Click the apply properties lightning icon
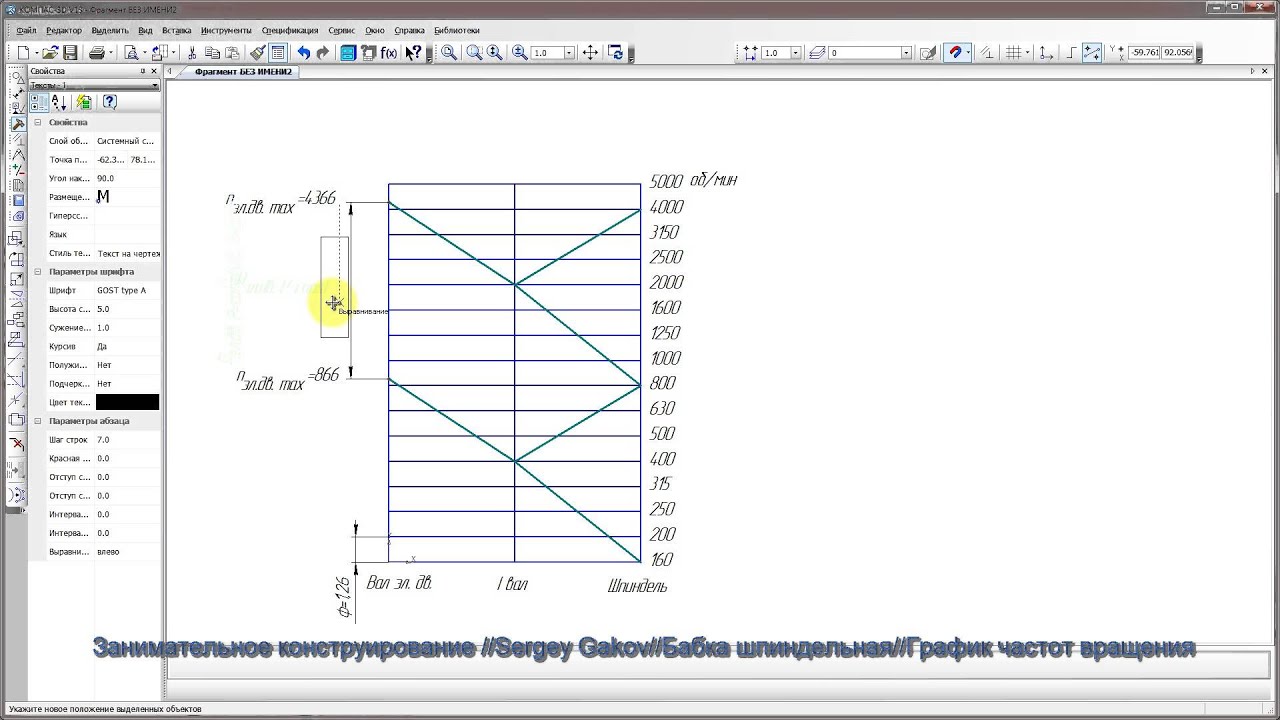The image size is (1280, 720). (x=84, y=102)
